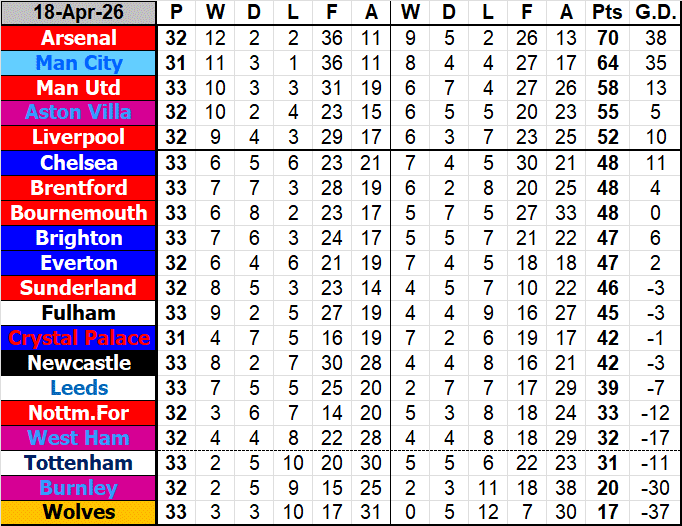Click the Brighton team cell
The height and width of the screenshot is (526, 682).
click(79, 238)
